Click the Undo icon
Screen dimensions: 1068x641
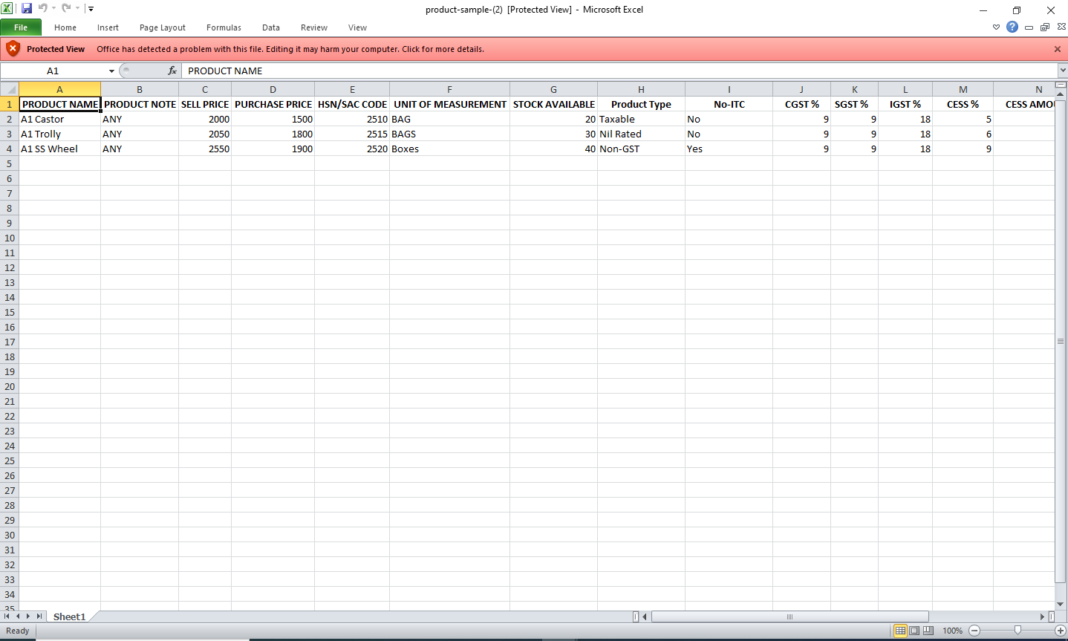[x=42, y=8]
